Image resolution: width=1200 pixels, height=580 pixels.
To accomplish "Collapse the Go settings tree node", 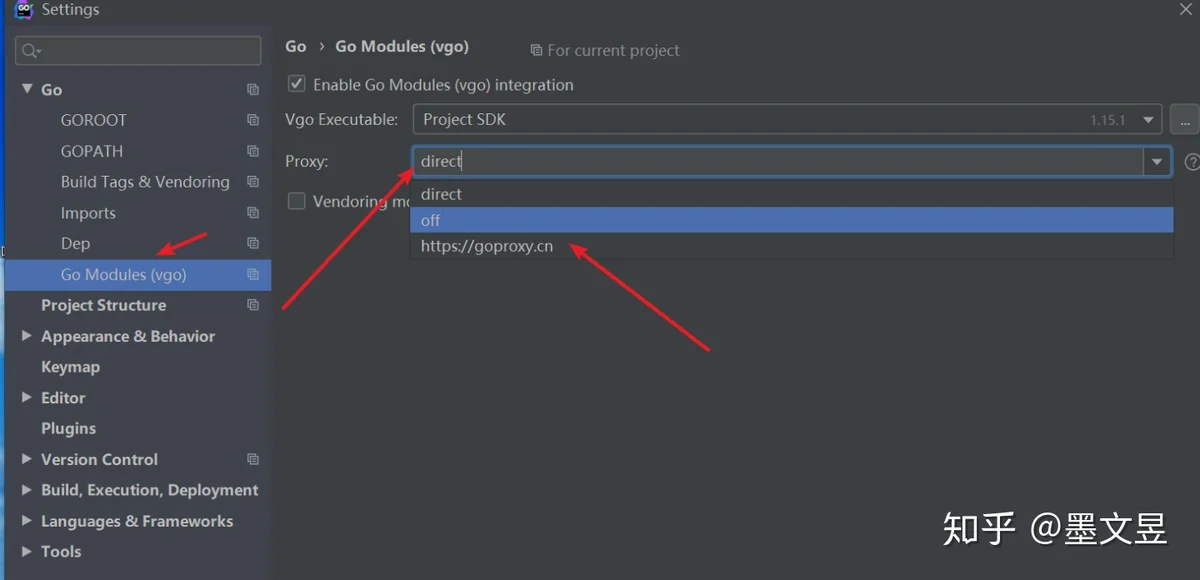I will (27, 89).
